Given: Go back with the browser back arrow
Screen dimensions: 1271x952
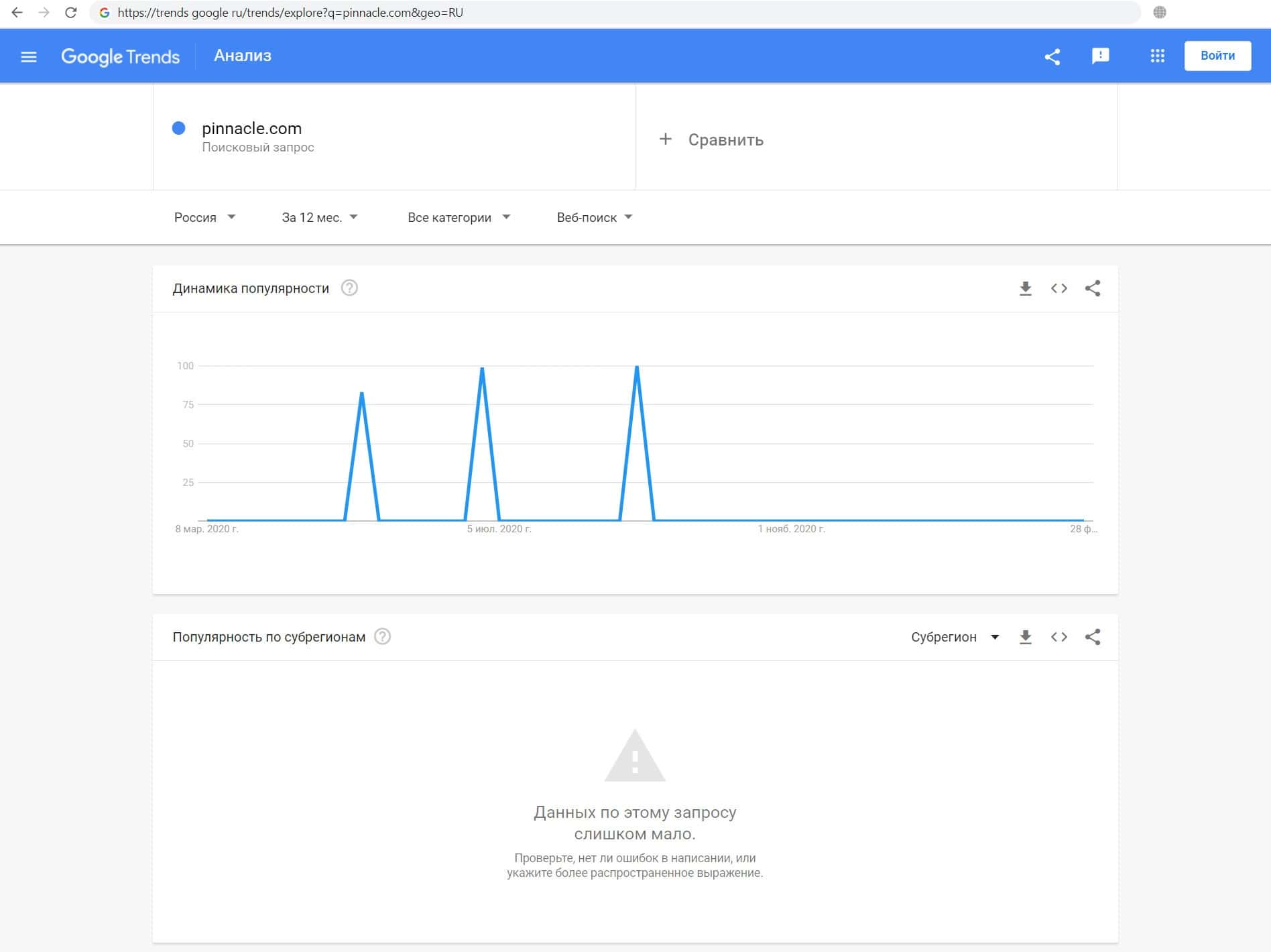Looking at the screenshot, I should [x=17, y=12].
